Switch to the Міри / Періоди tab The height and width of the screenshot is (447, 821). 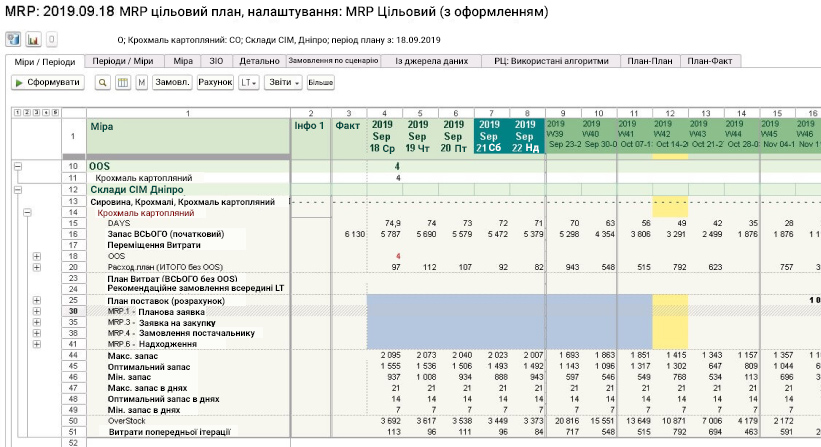[x=45, y=62]
